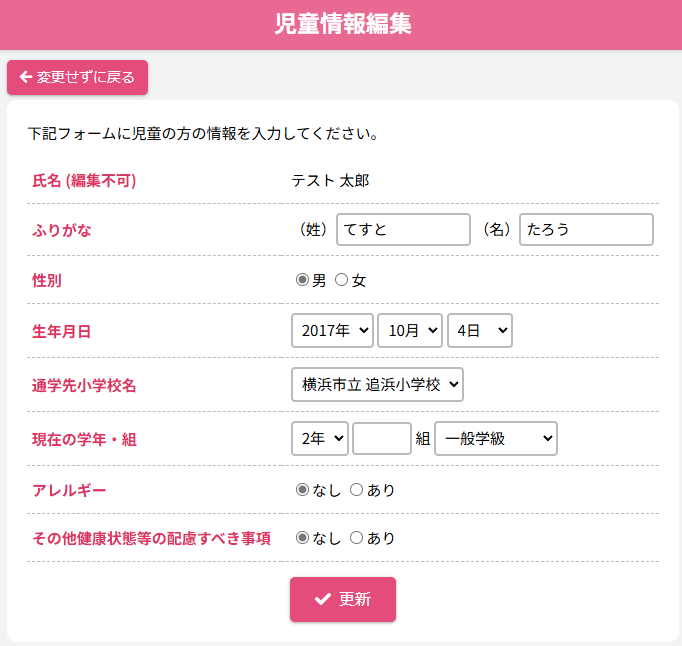Click the 児童情報編集 page header title
Viewport: 682px width, 646px height.
click(x=342, y=24)
